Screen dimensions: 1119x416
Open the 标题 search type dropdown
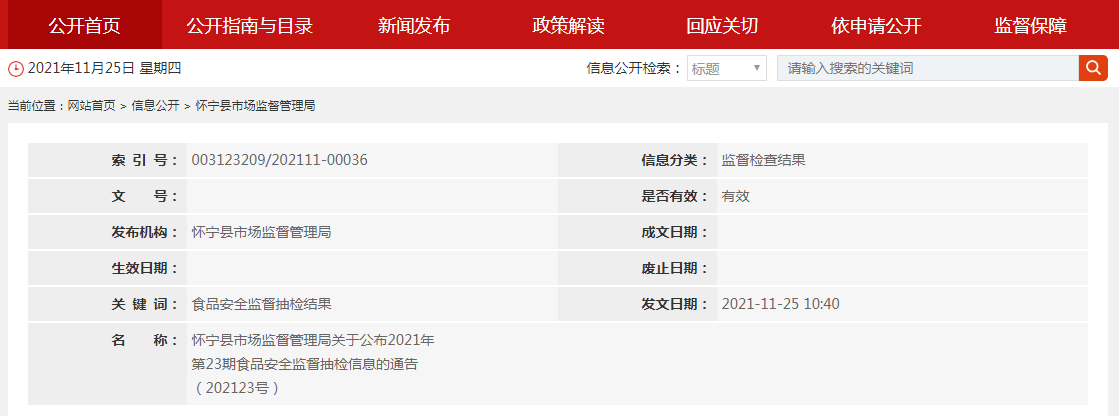[726, 69]
